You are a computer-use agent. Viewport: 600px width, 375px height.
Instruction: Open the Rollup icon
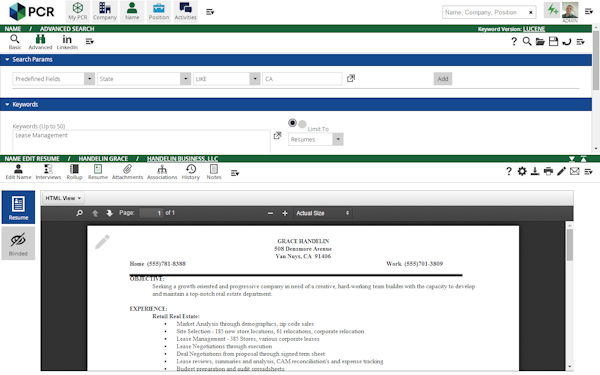74,172
